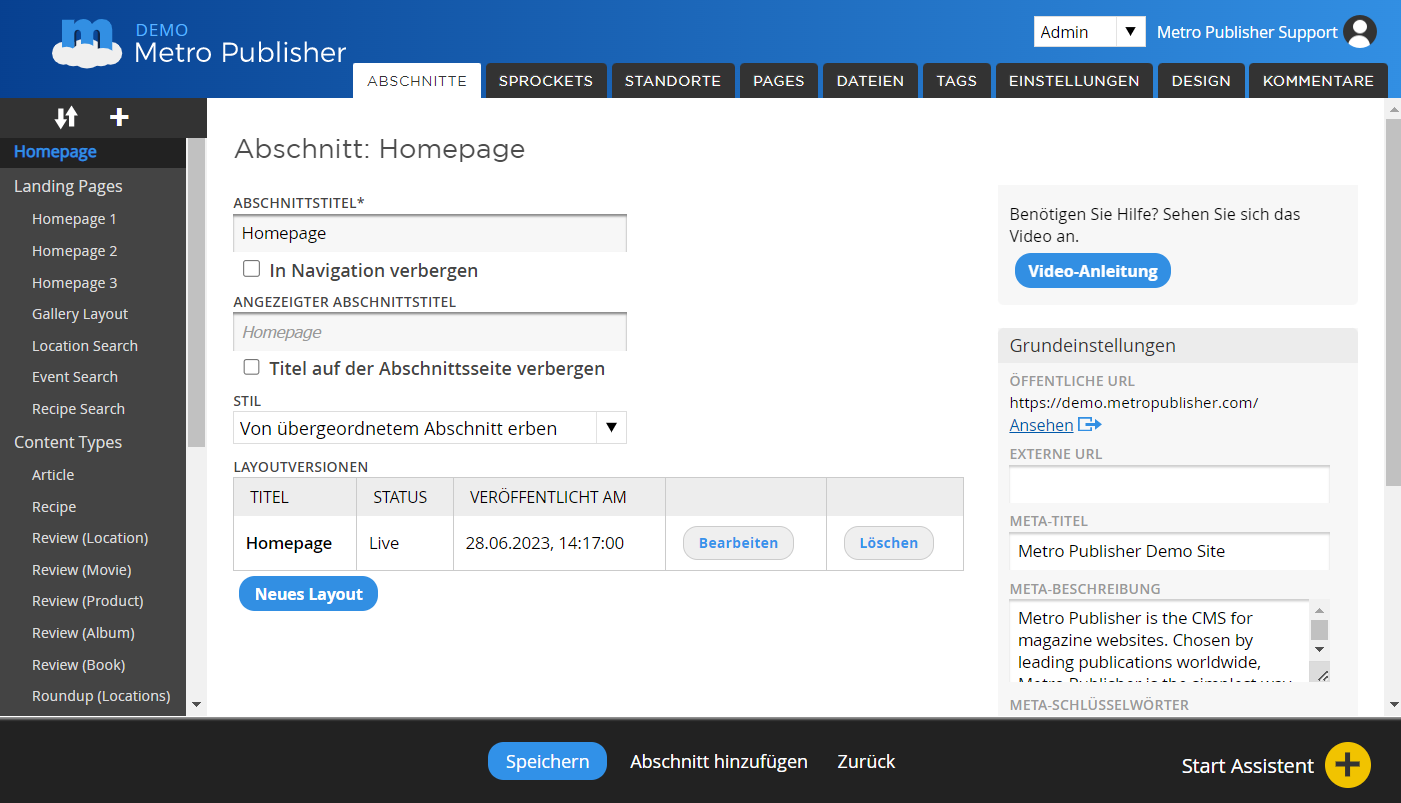This screenshot has width=1401, height=803.
Task: Click the Zurück link
Action: pyautogui.click(x=866, y=761)
